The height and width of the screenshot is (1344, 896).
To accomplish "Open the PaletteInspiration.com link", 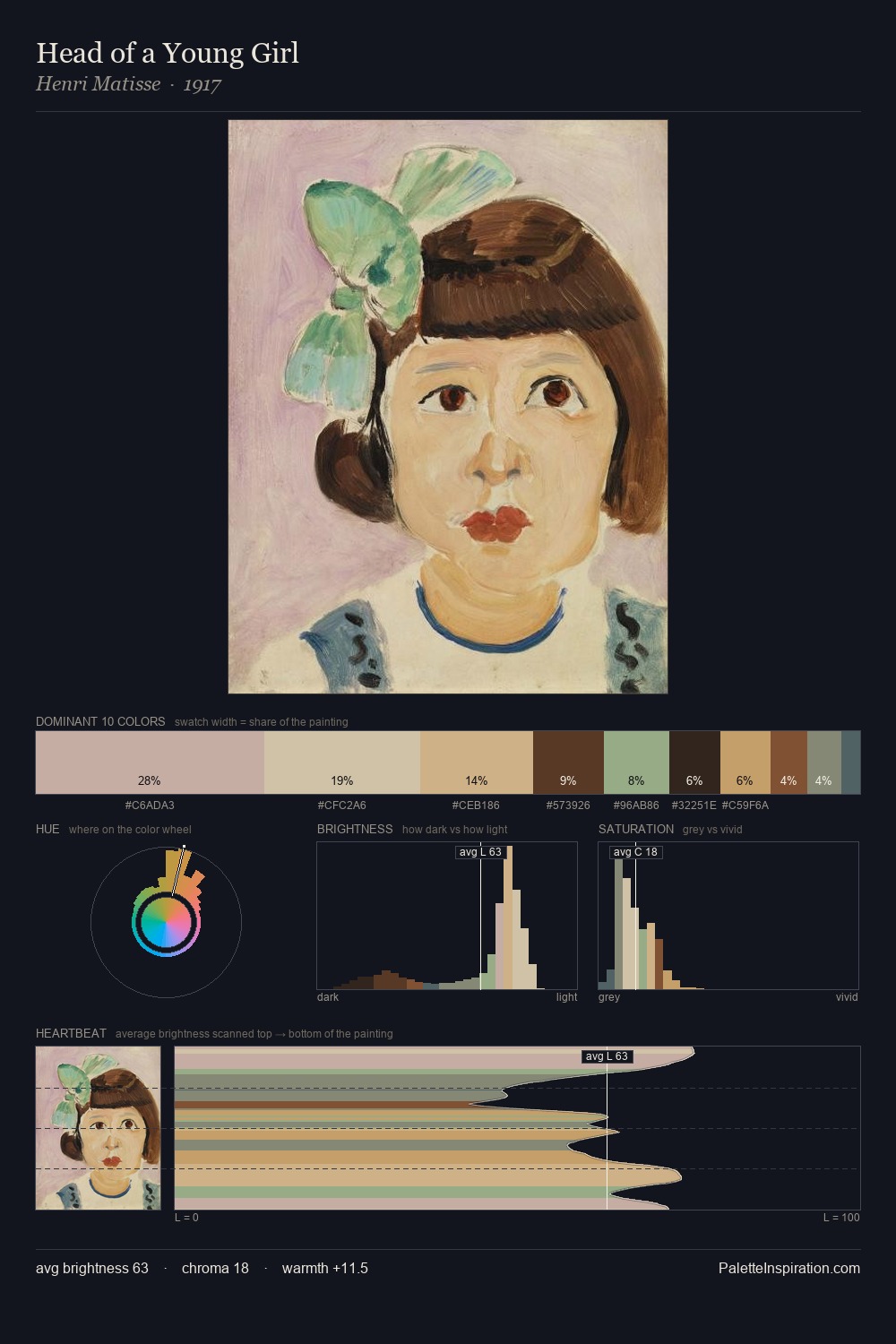I will click(789, 1268).
